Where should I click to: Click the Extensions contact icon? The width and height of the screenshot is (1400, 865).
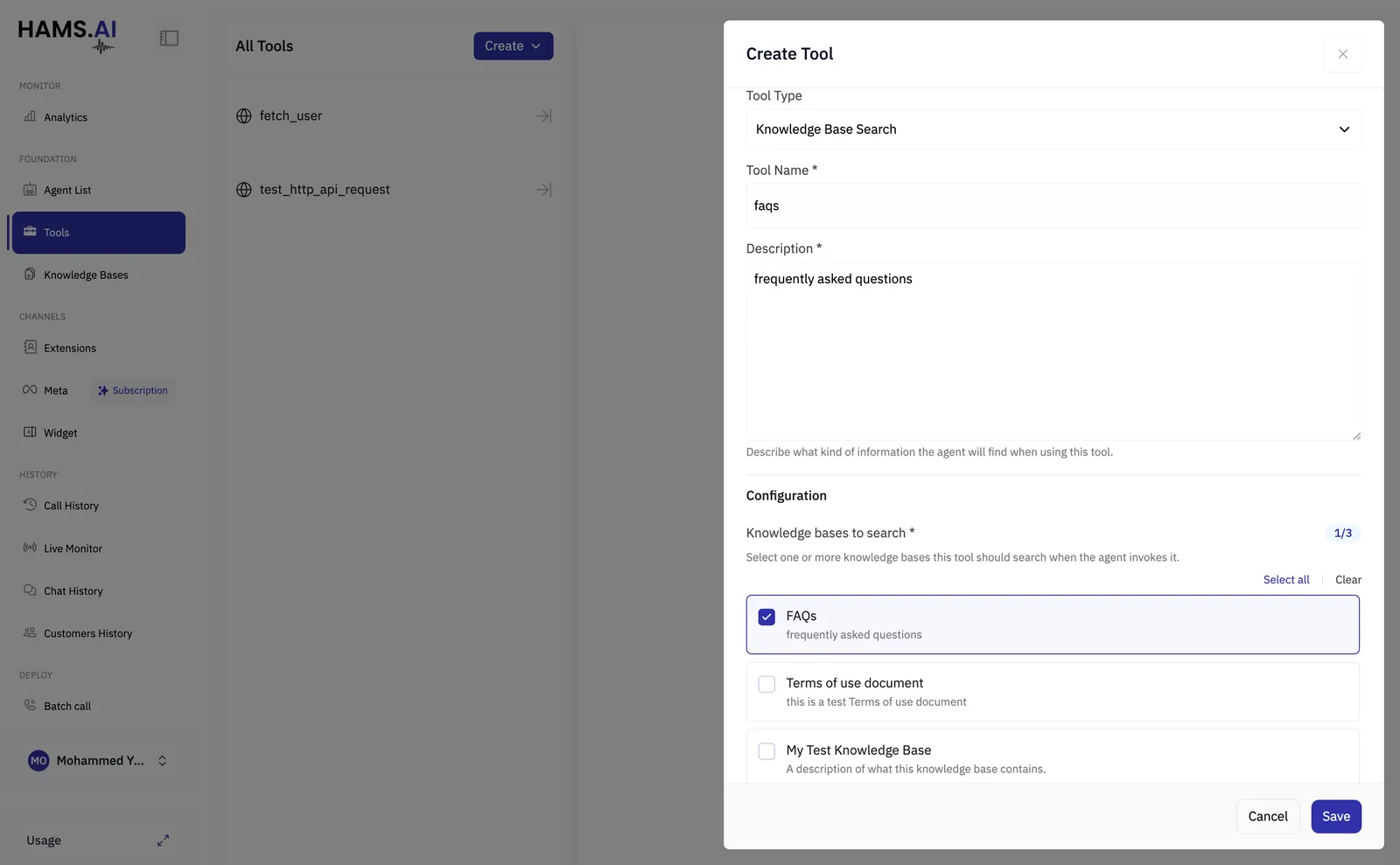click(30, 347)
